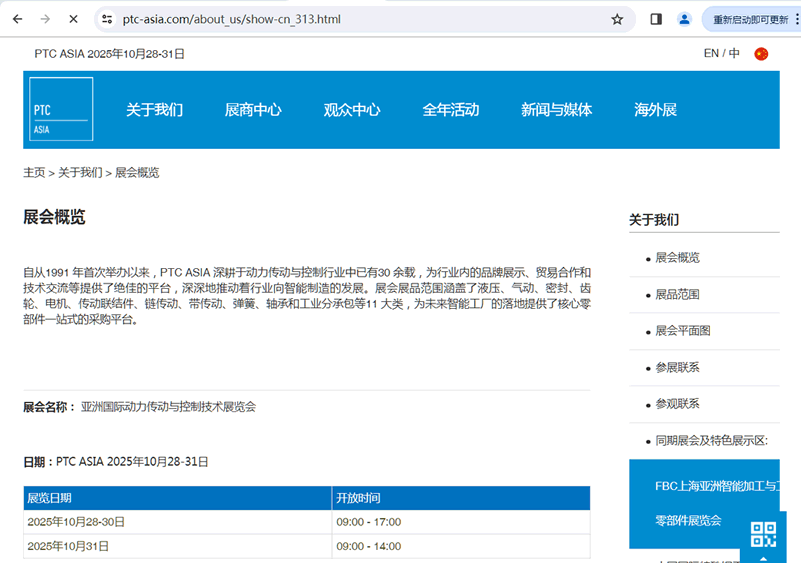
Task: Open the Chrome profile avatar
Action: click(685, 19)
